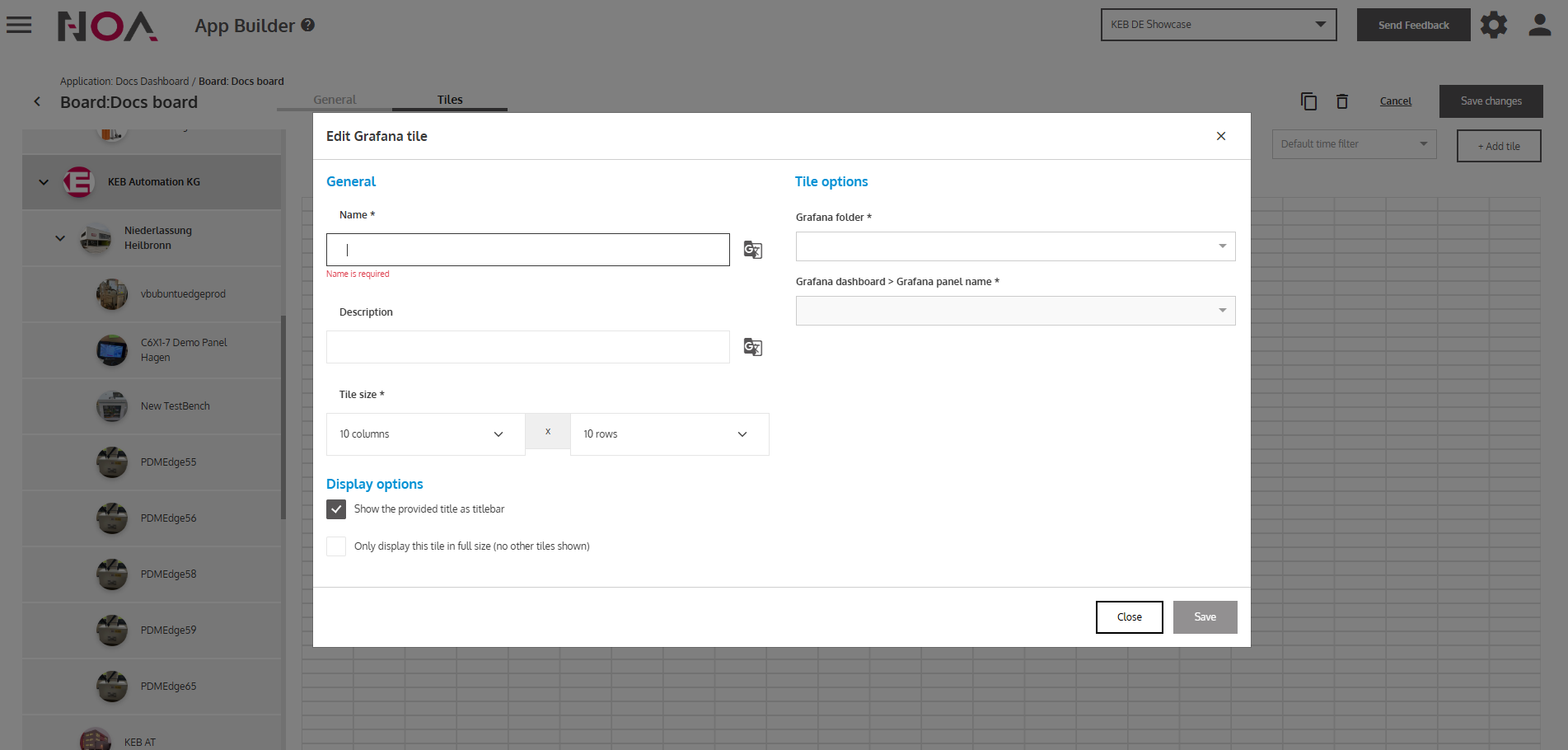The height and width of the screenshot is (750, 1568).
Task: Switch to the Tiles tab
Action: (450, 100)
